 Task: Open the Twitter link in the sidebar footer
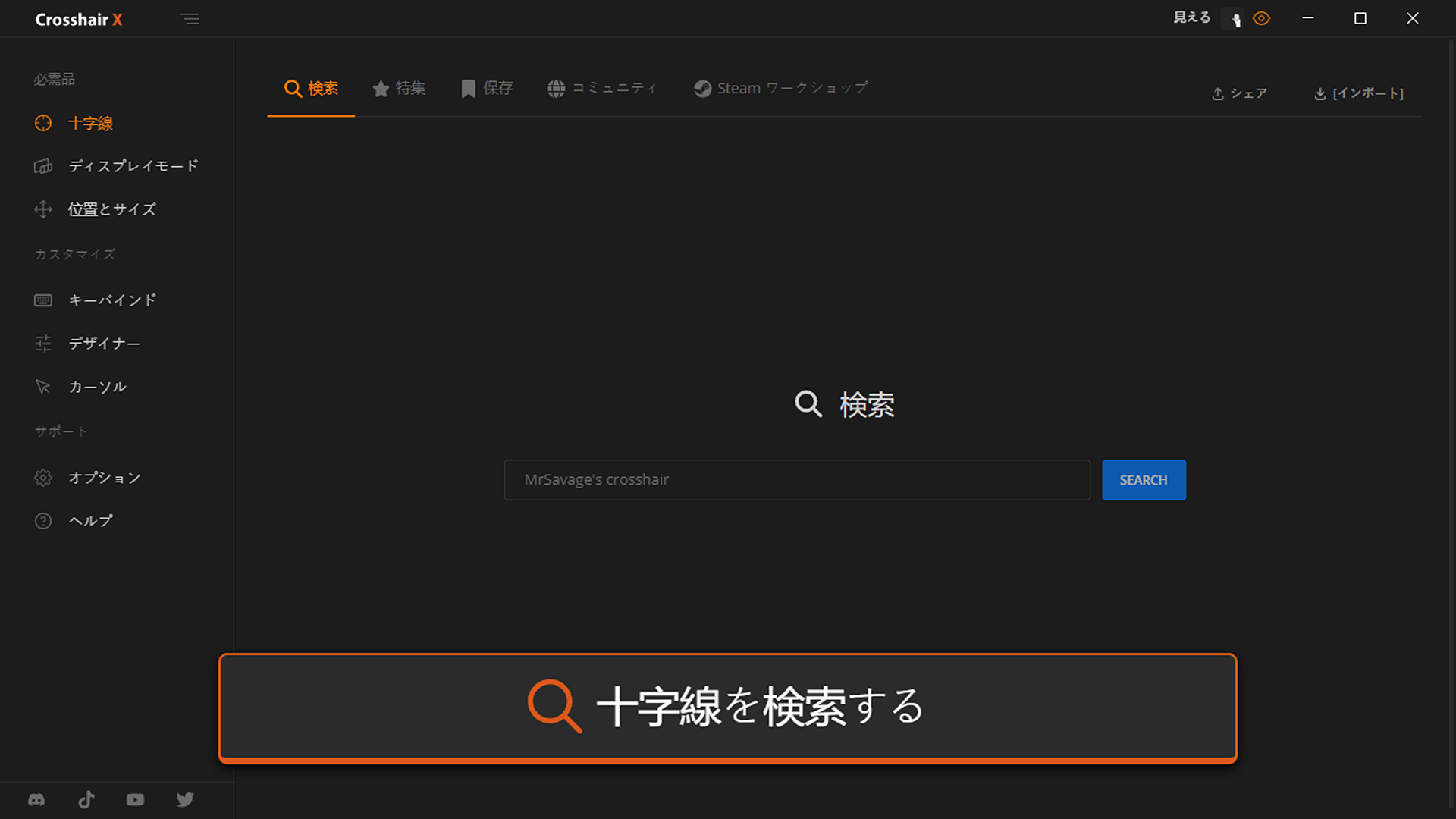tap(185, 800)
